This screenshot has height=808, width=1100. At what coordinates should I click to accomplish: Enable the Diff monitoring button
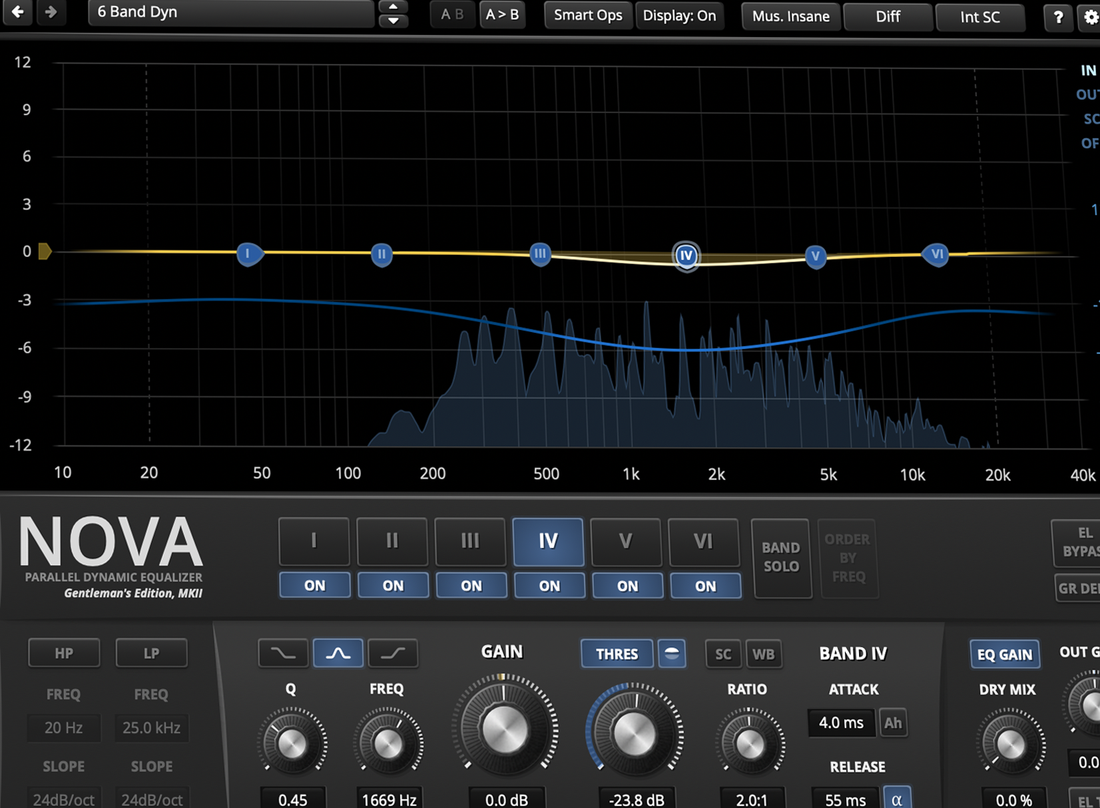coord(887,16)
